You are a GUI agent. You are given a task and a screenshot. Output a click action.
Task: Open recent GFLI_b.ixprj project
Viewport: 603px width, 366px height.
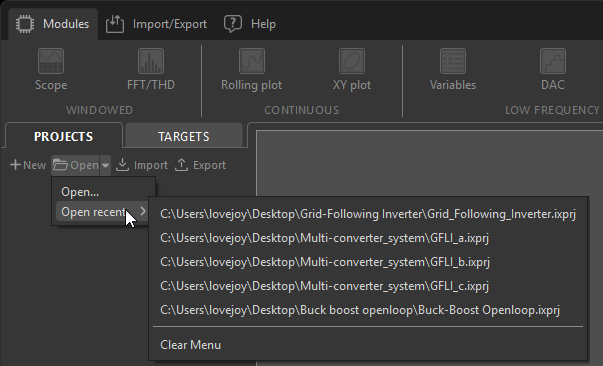[x=368, y=262]
